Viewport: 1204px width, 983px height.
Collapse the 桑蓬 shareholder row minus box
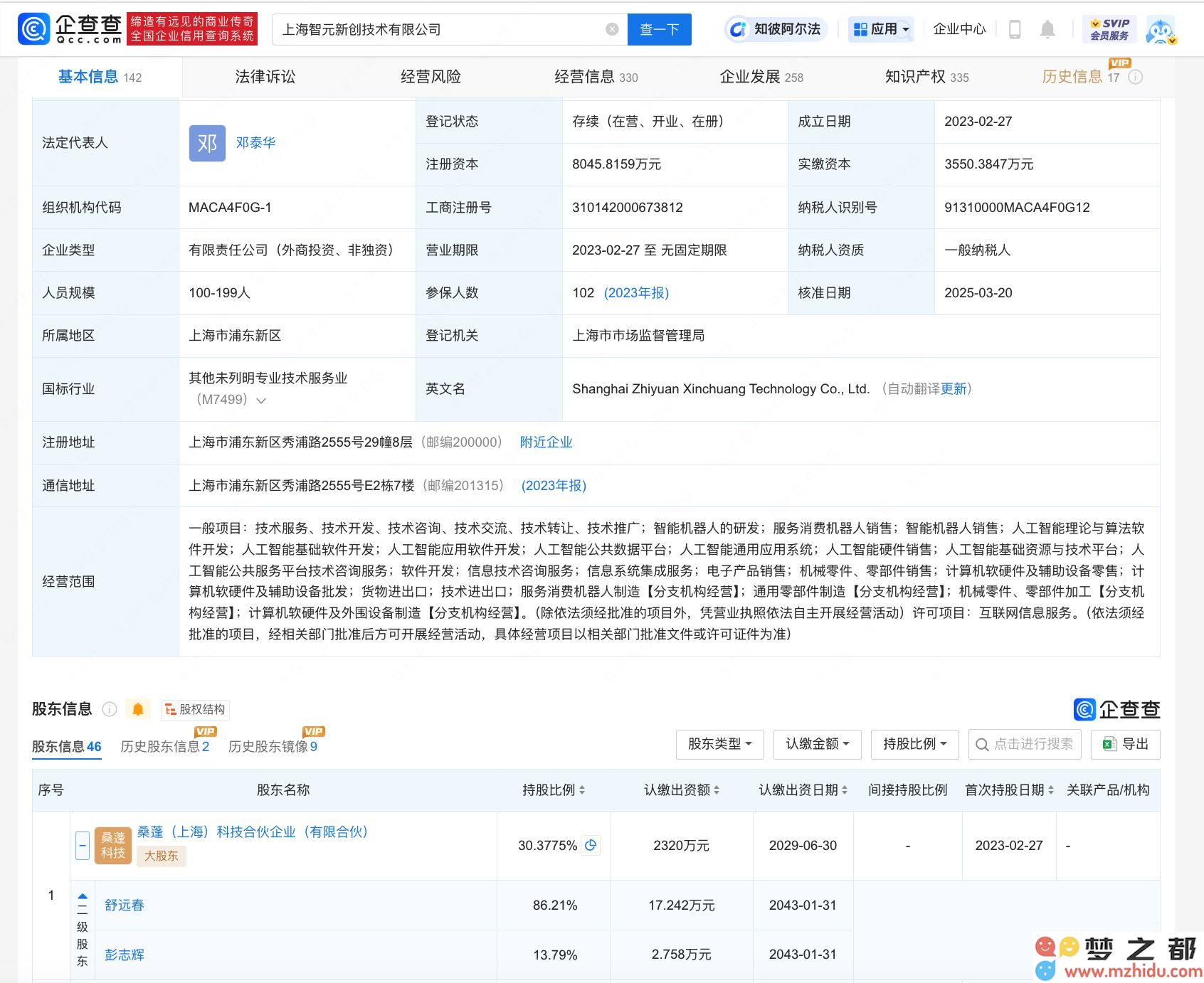[83, 845]
